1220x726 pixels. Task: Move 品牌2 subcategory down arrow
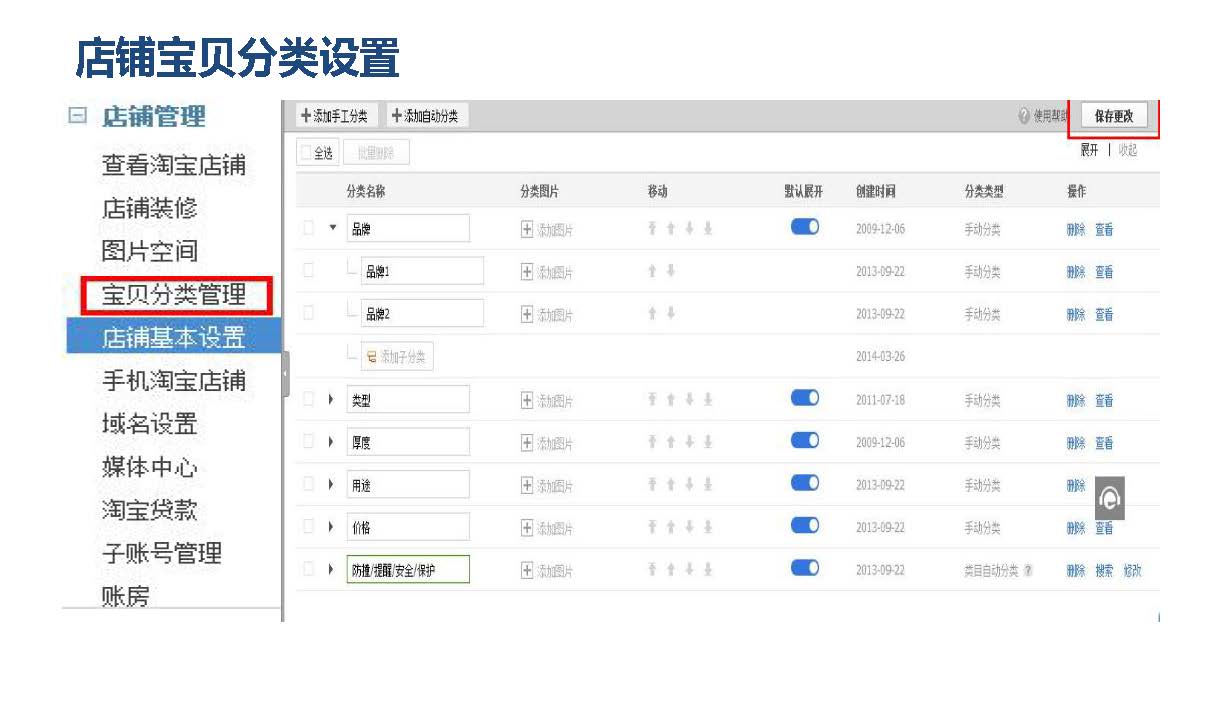click(x=671, y=313)
